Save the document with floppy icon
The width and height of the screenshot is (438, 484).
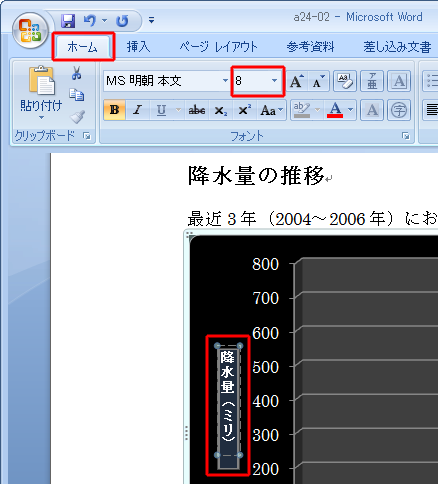(68, 21)
